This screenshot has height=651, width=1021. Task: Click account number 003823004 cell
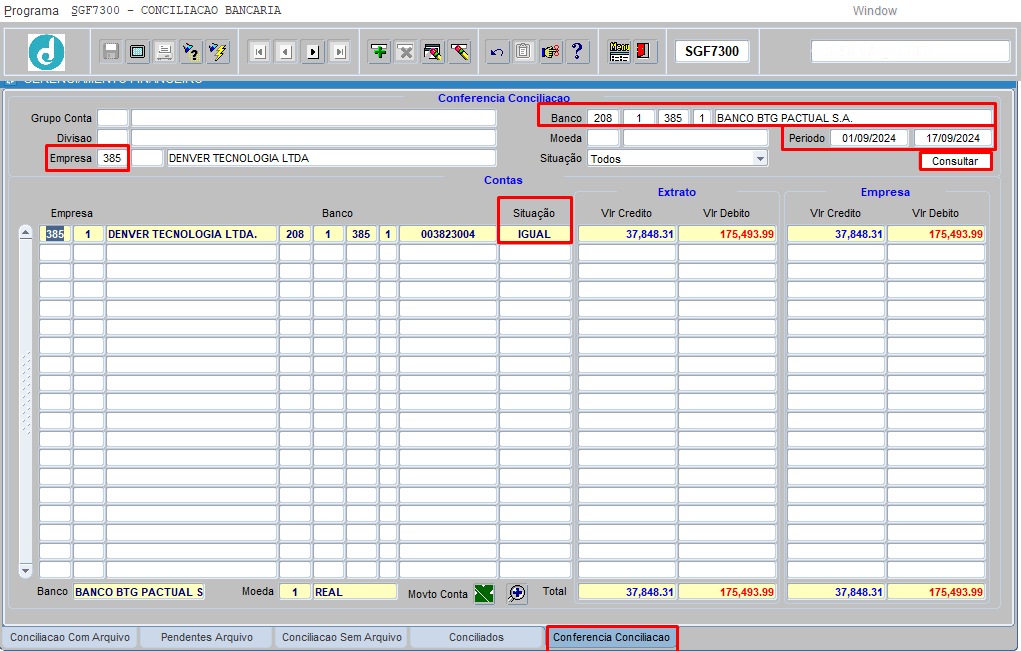tap(448, 234)
